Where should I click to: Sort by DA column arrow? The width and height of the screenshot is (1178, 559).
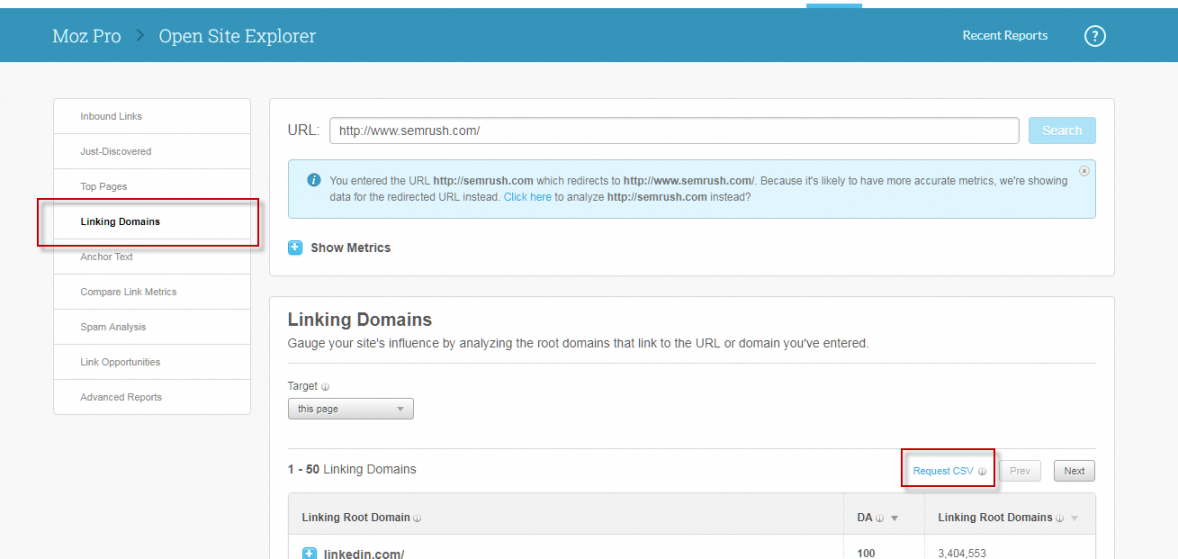click(x=894, y=518)
